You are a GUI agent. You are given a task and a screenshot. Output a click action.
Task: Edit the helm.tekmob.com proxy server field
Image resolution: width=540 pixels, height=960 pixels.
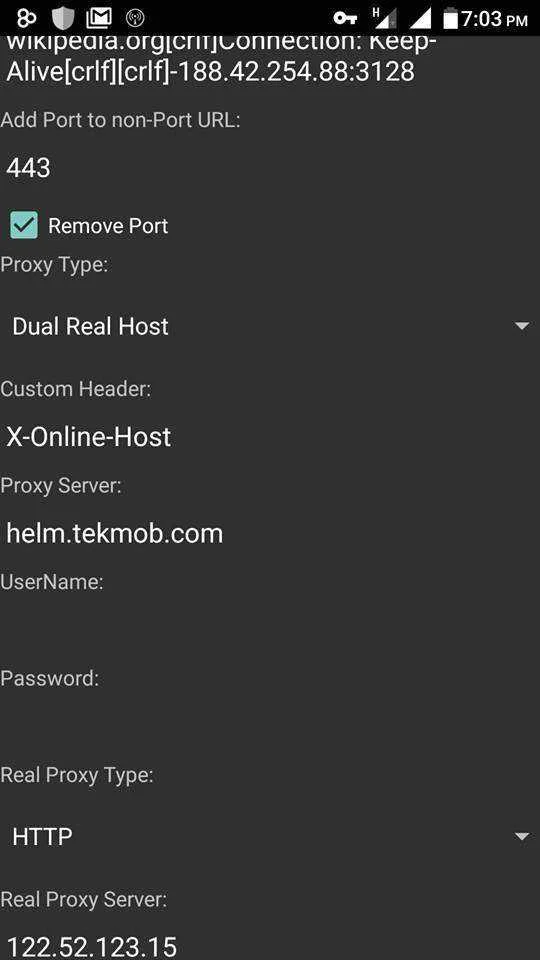(x=270, y=534)
